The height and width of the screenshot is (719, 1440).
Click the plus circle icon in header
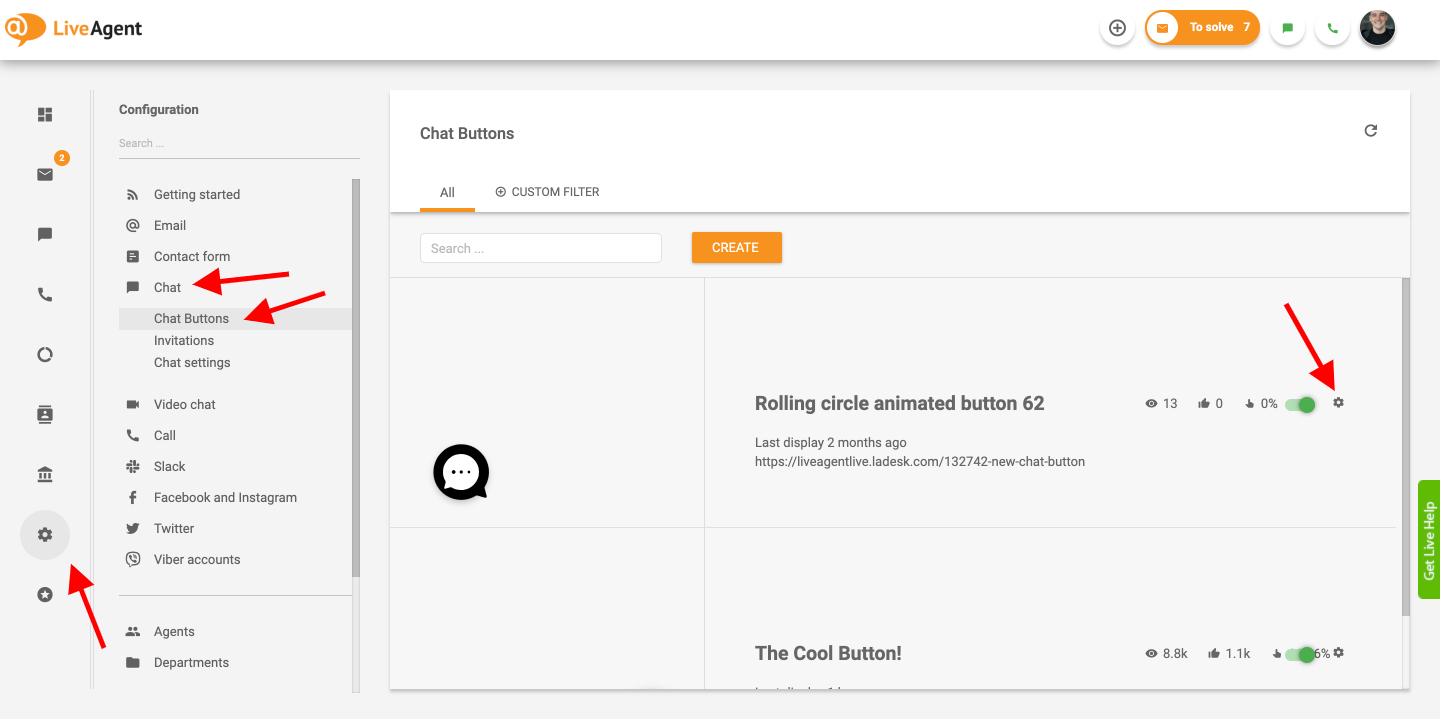1118,28
